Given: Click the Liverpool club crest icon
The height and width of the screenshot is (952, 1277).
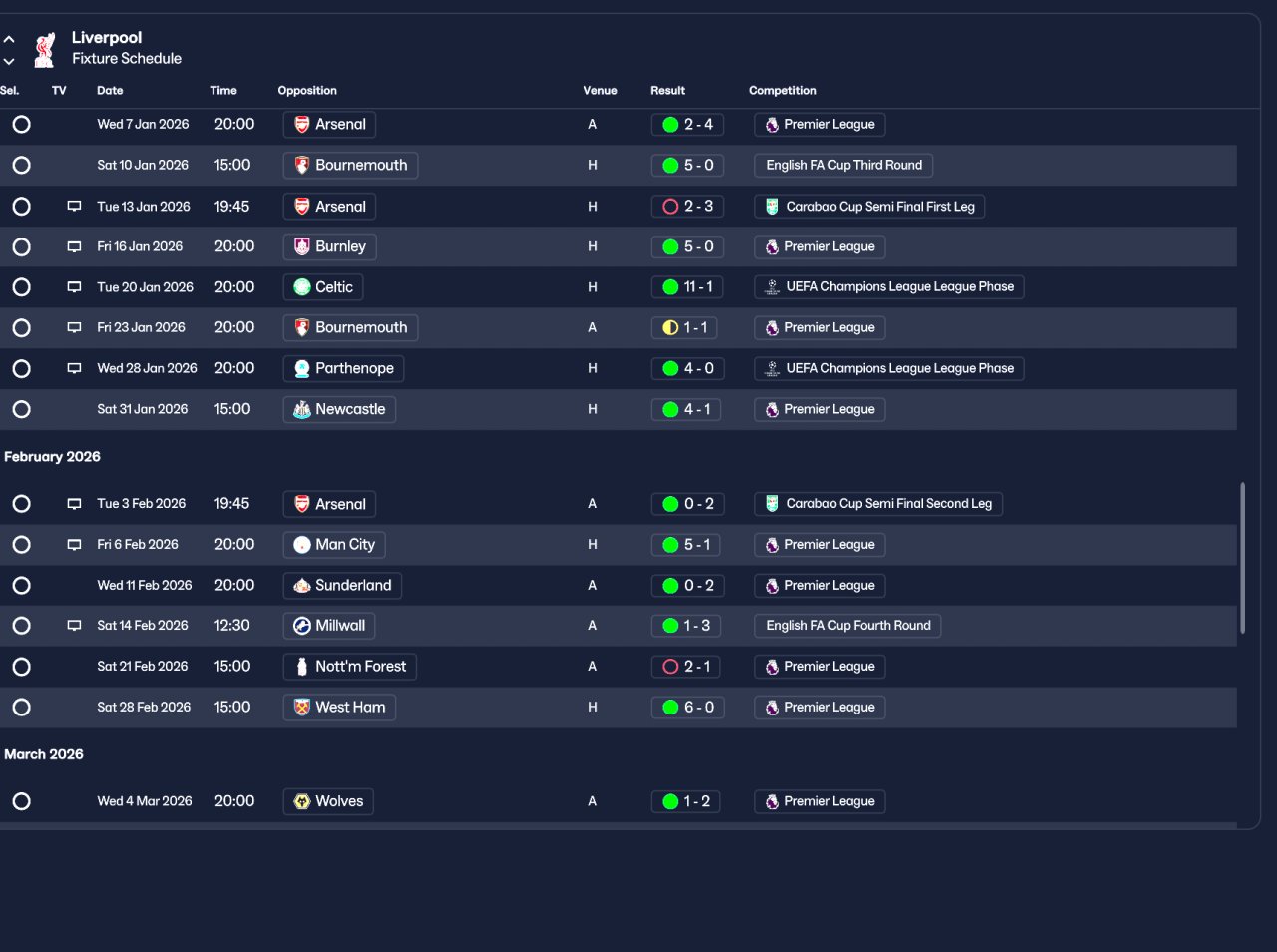Looking at the screenshot, I should (44, 50).
